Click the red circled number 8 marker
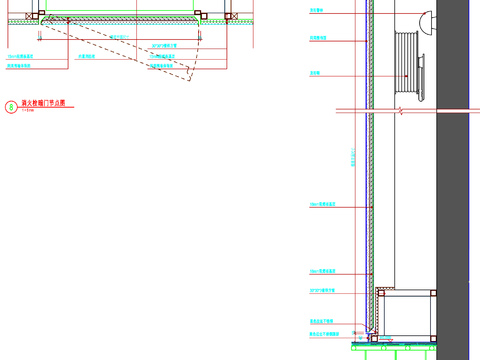This screenshot has height=360, width=480. (x=11, y=107)
